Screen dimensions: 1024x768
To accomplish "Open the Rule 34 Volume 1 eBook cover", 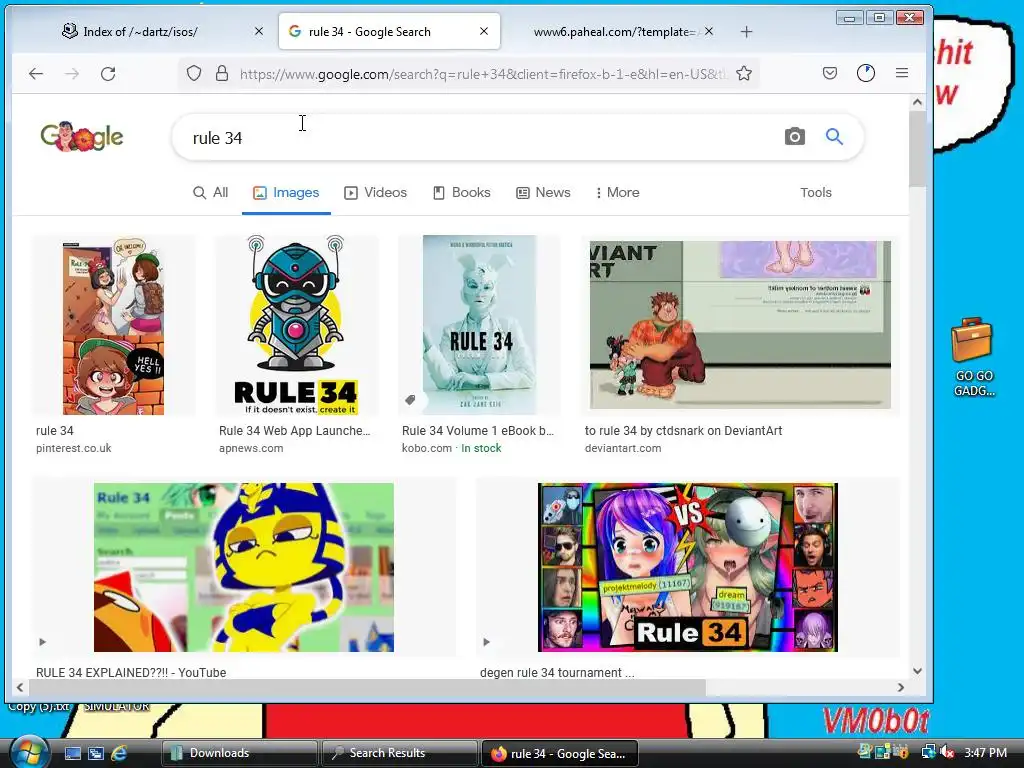I will click(479, 325).
